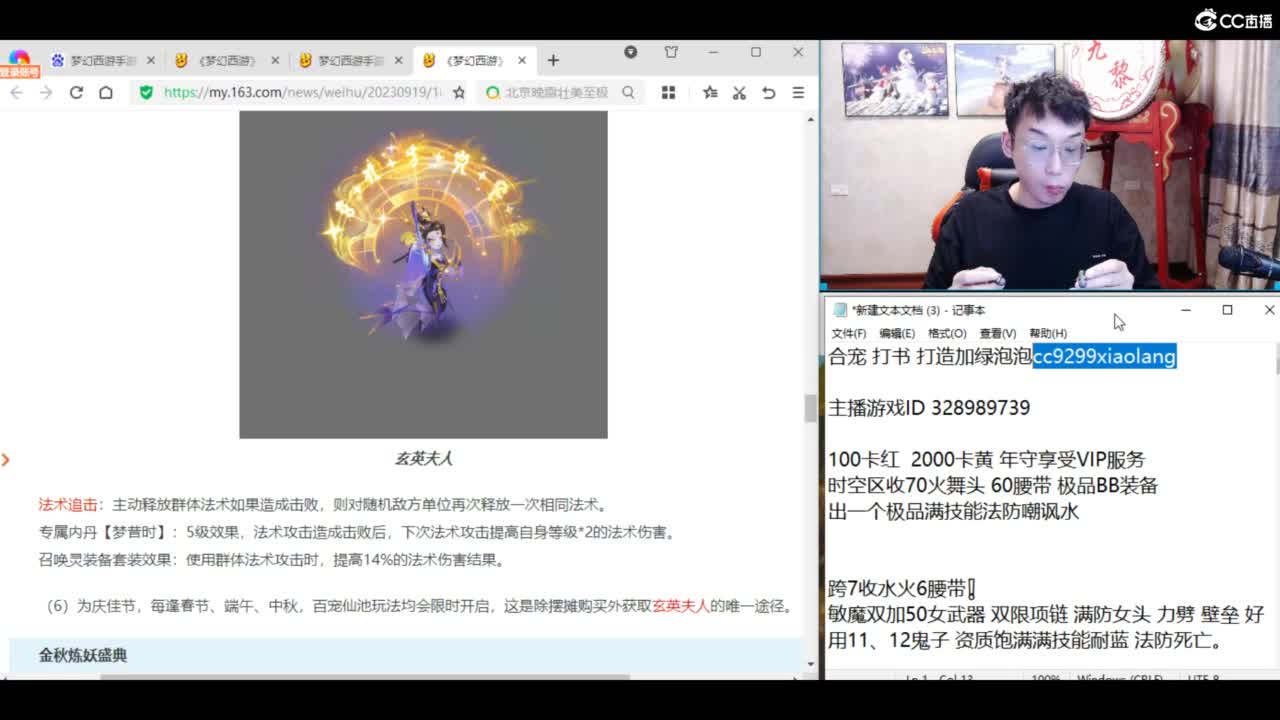Open the browser hamburger menu
The image size is (1280, 720).
798,92
